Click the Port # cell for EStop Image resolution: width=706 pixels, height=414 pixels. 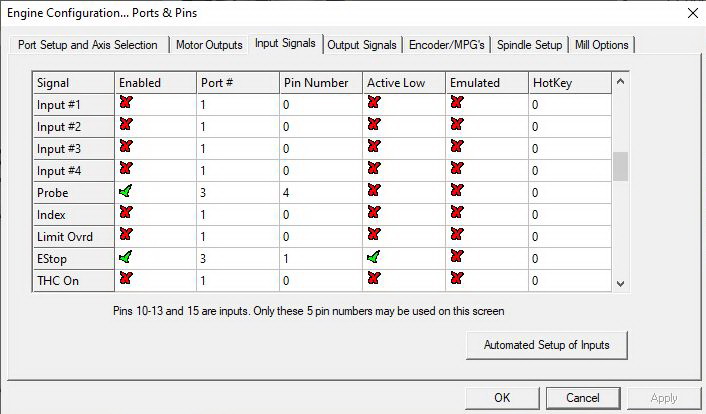click(237, 258)
